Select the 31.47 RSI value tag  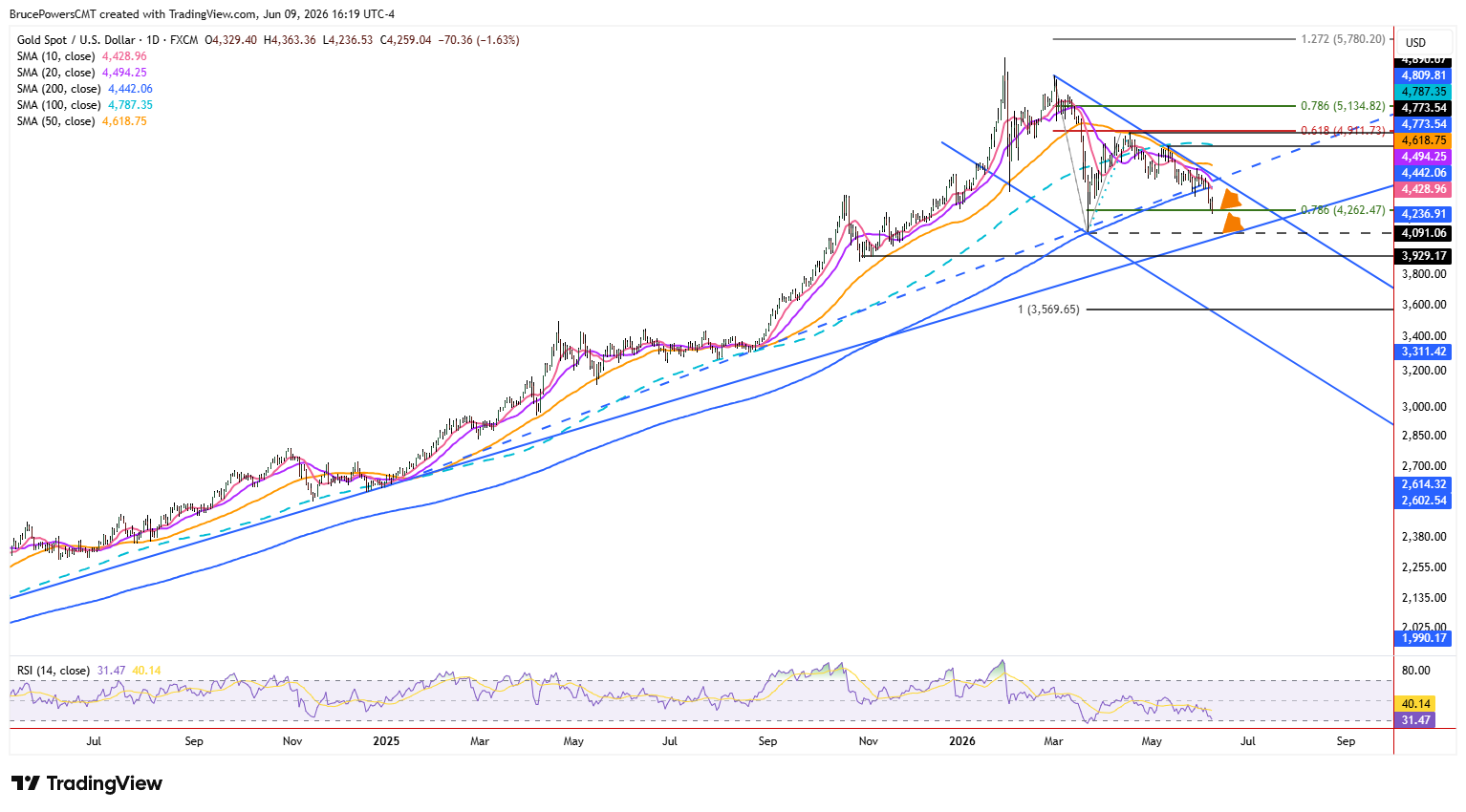(1416, 720)
